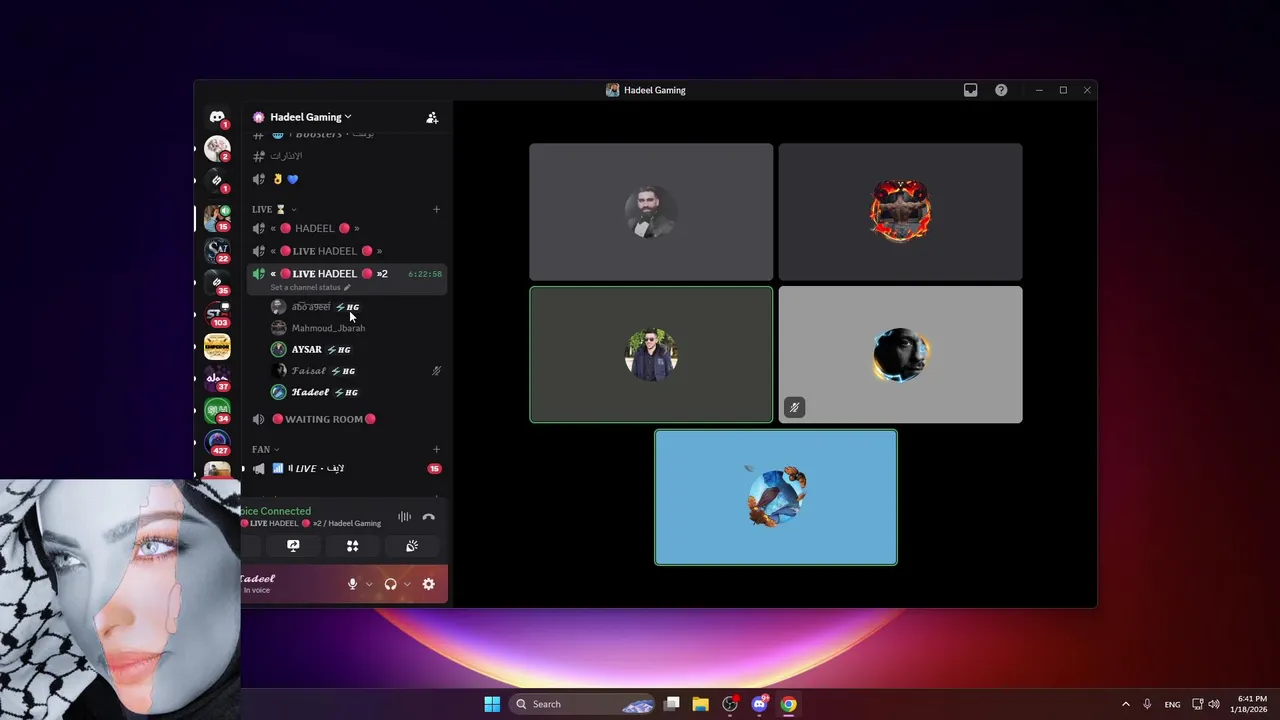Open headphone output options chevron
The height and width of the screenshot is (720, 1280).
(x=407, y=584)
